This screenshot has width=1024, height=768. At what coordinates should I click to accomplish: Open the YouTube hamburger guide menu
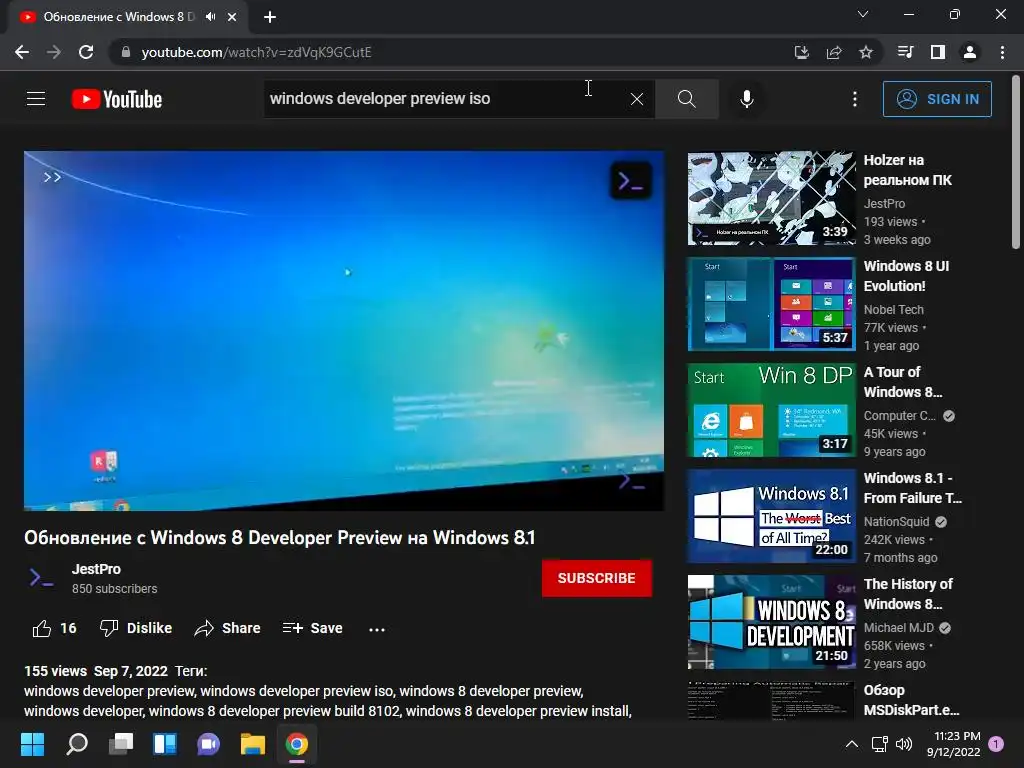tap(36, 99)
